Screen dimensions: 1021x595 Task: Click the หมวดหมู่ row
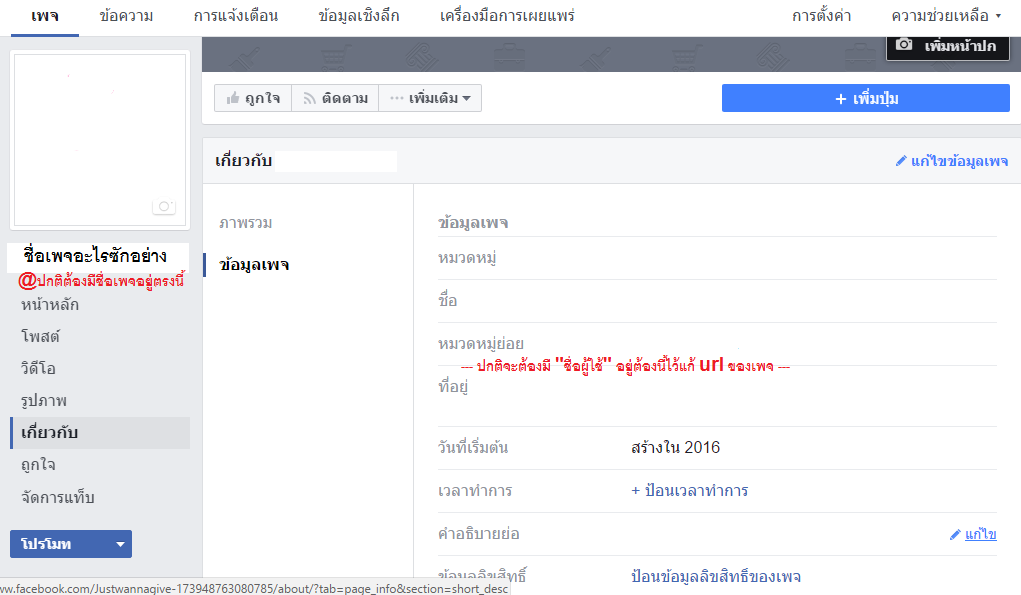tap(717, 258)
